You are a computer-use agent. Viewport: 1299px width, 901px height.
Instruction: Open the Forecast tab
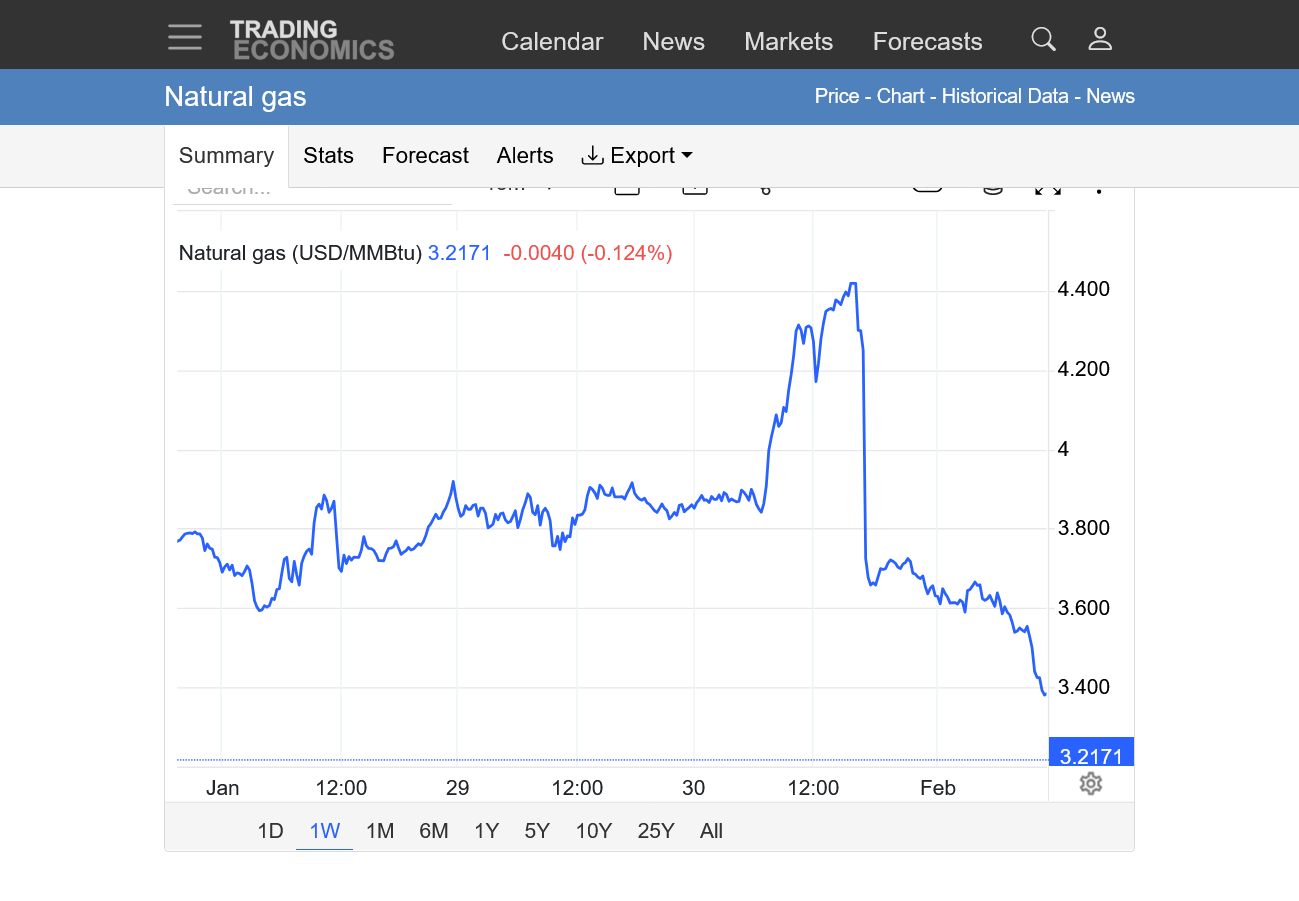click(425, 156)
